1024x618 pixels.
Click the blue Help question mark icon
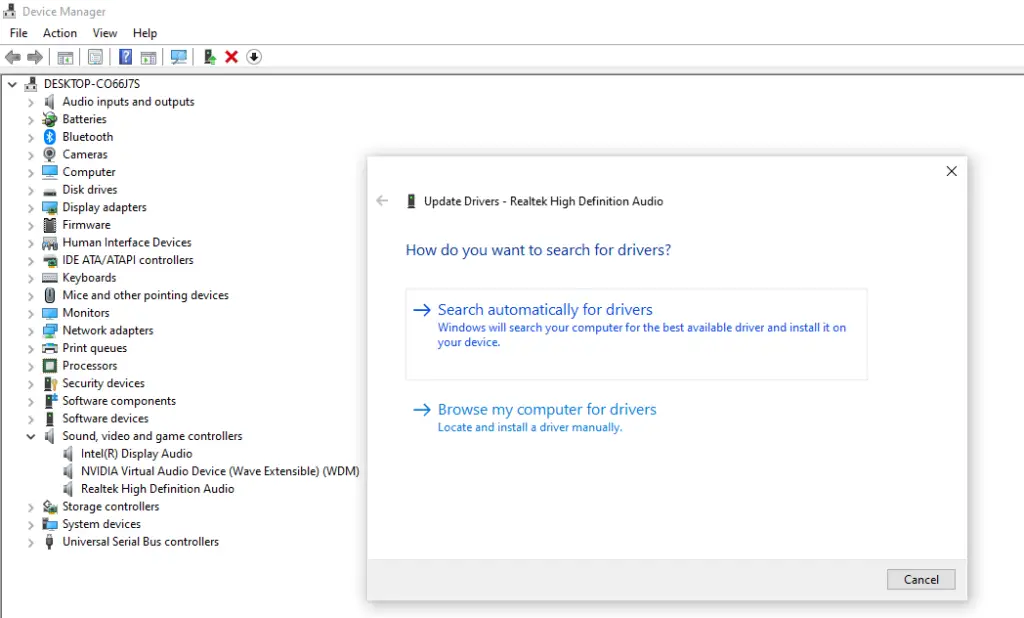[125, 57]
